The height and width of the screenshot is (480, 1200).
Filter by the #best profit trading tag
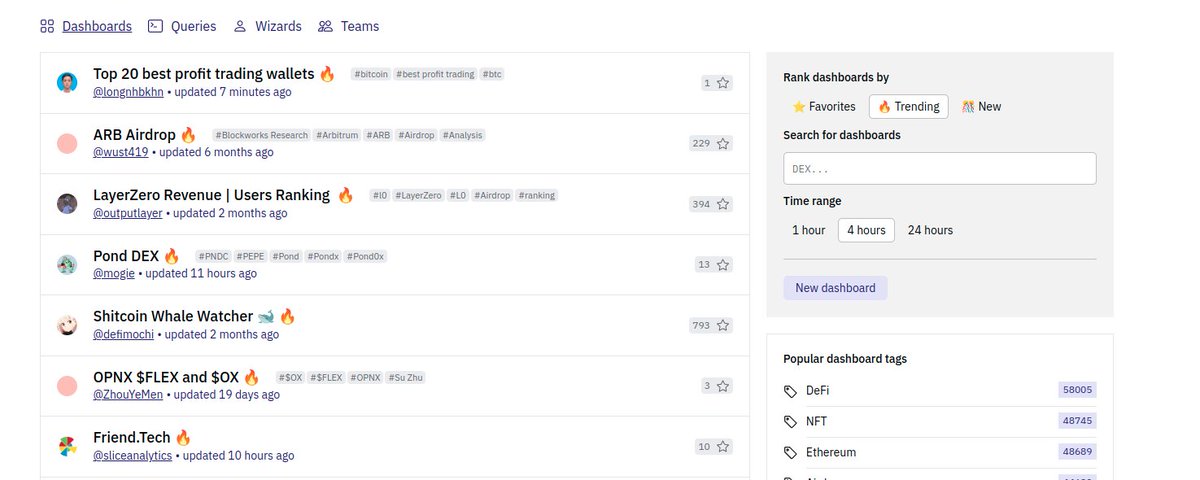(x=435, y=74)
